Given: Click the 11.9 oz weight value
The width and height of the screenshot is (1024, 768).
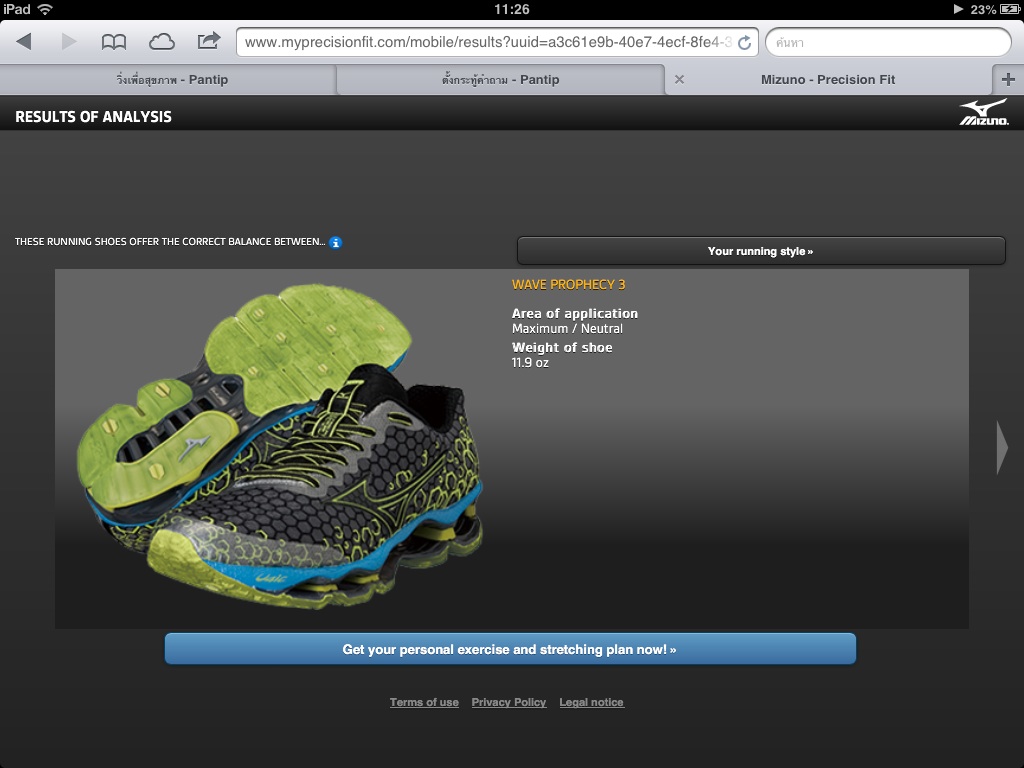Looking at the screenshot, I should coord(530,362).
